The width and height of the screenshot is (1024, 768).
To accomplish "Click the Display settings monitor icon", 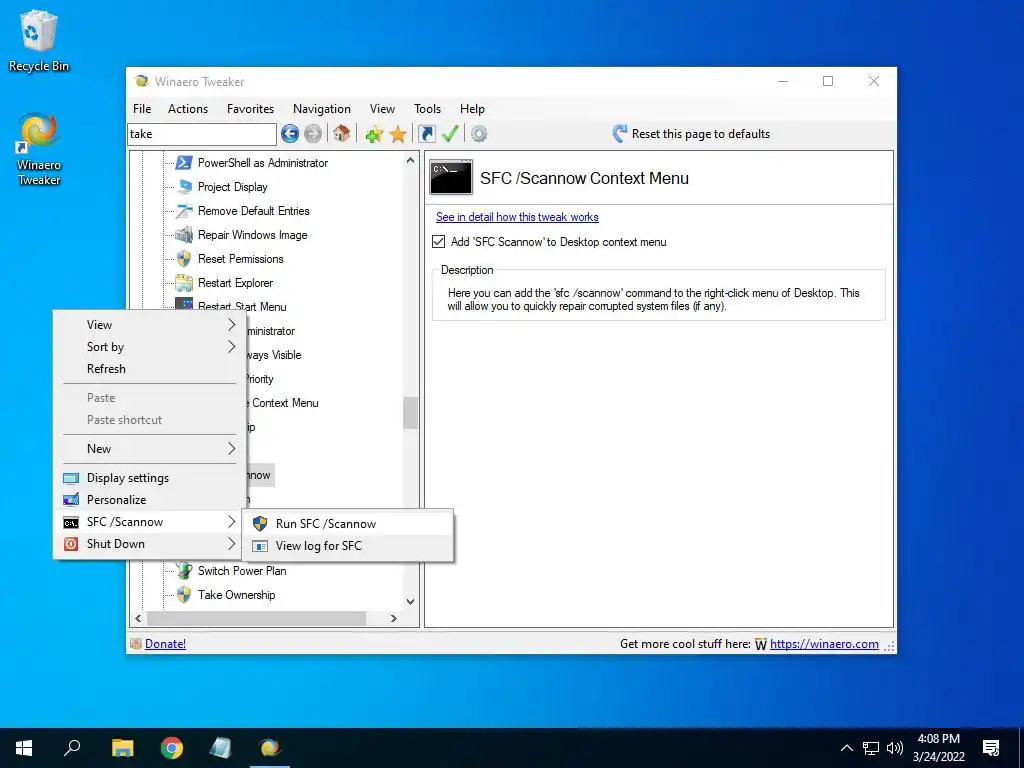I will click(71, 478).
